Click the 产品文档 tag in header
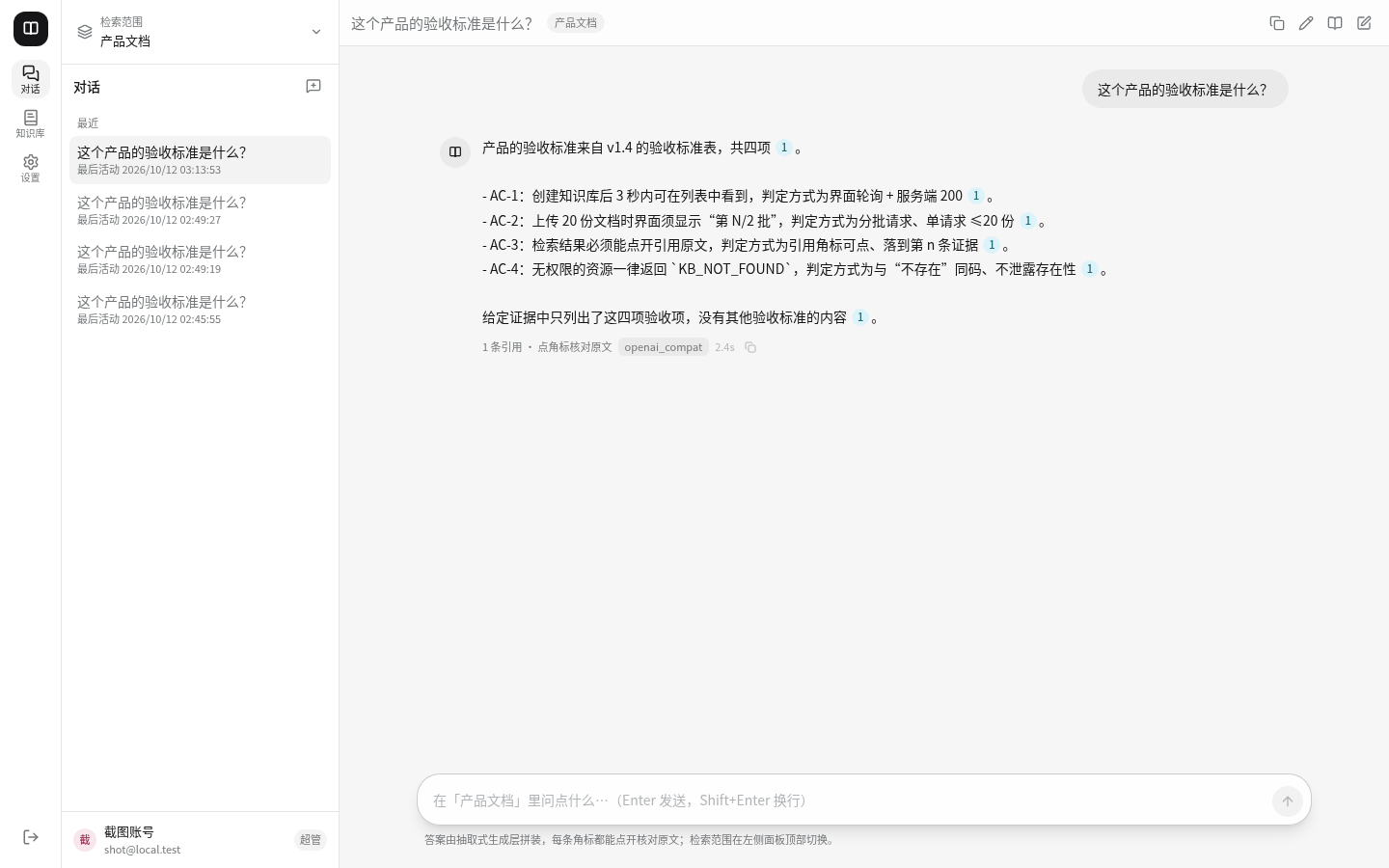 click(576, 22)
